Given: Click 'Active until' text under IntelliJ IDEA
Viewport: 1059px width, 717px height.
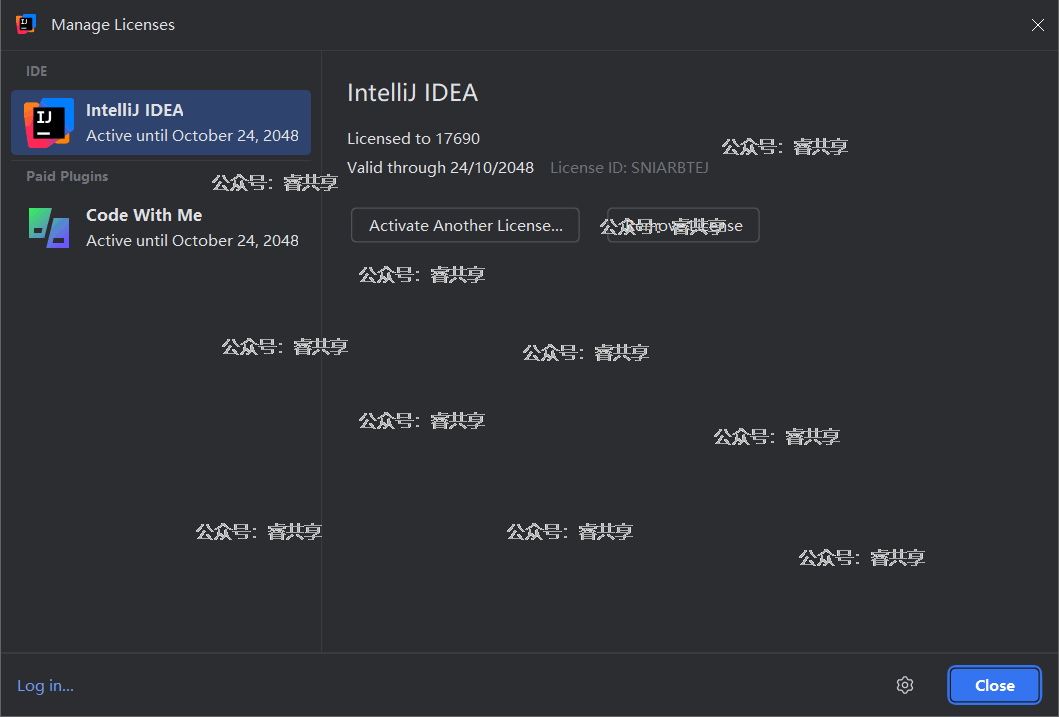Looking at the screenshot, I should tap(192, 136).
